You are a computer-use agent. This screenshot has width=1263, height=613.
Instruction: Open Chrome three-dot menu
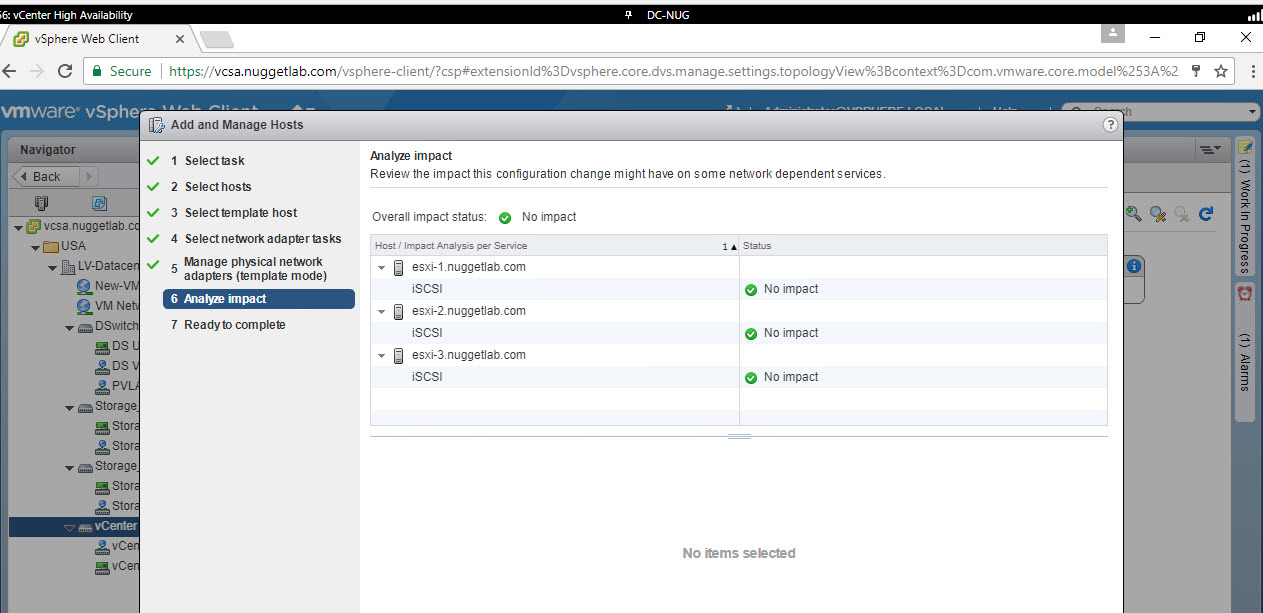(x=1252, y=71)
